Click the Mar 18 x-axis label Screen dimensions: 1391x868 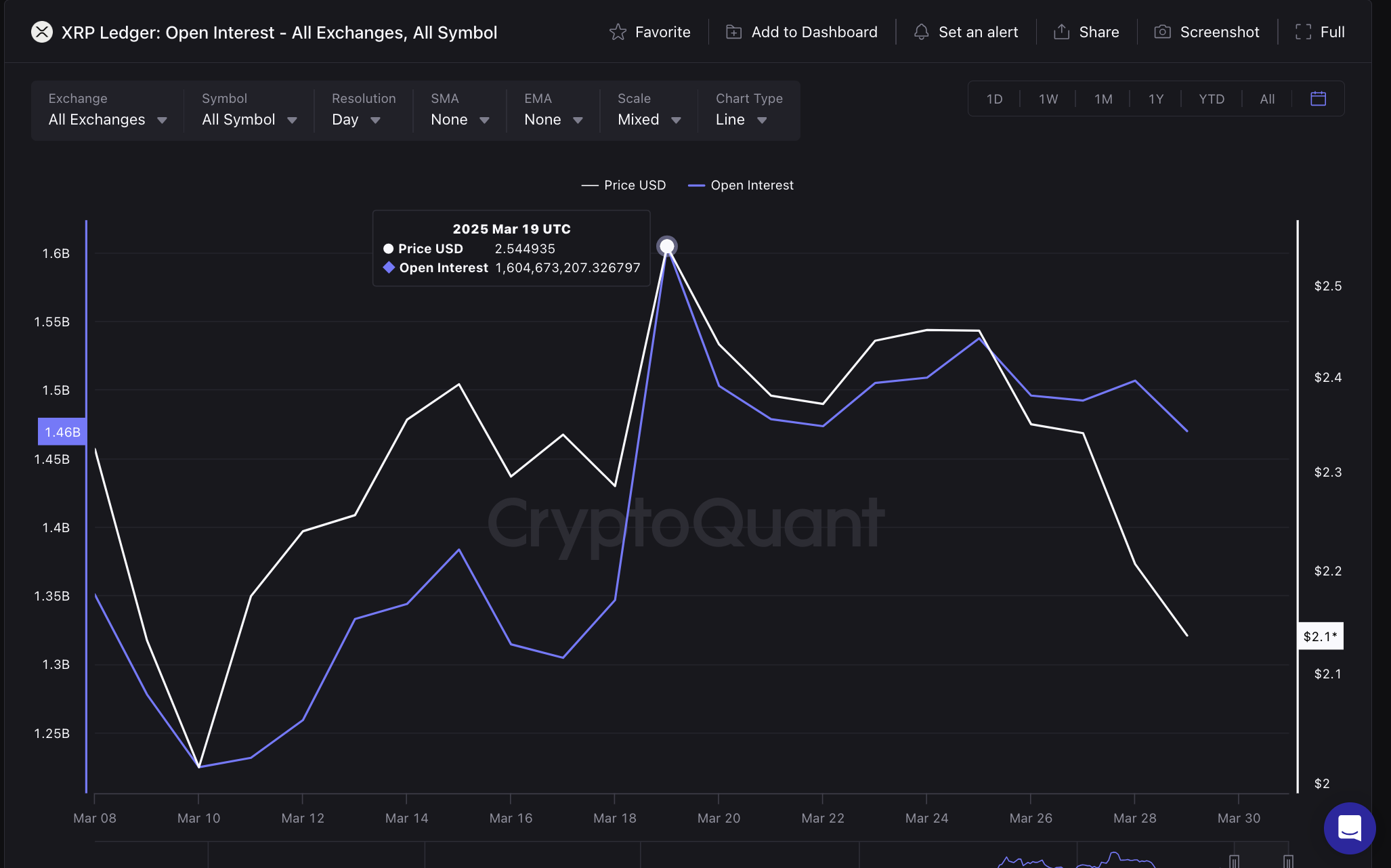(x=615, y=818)
